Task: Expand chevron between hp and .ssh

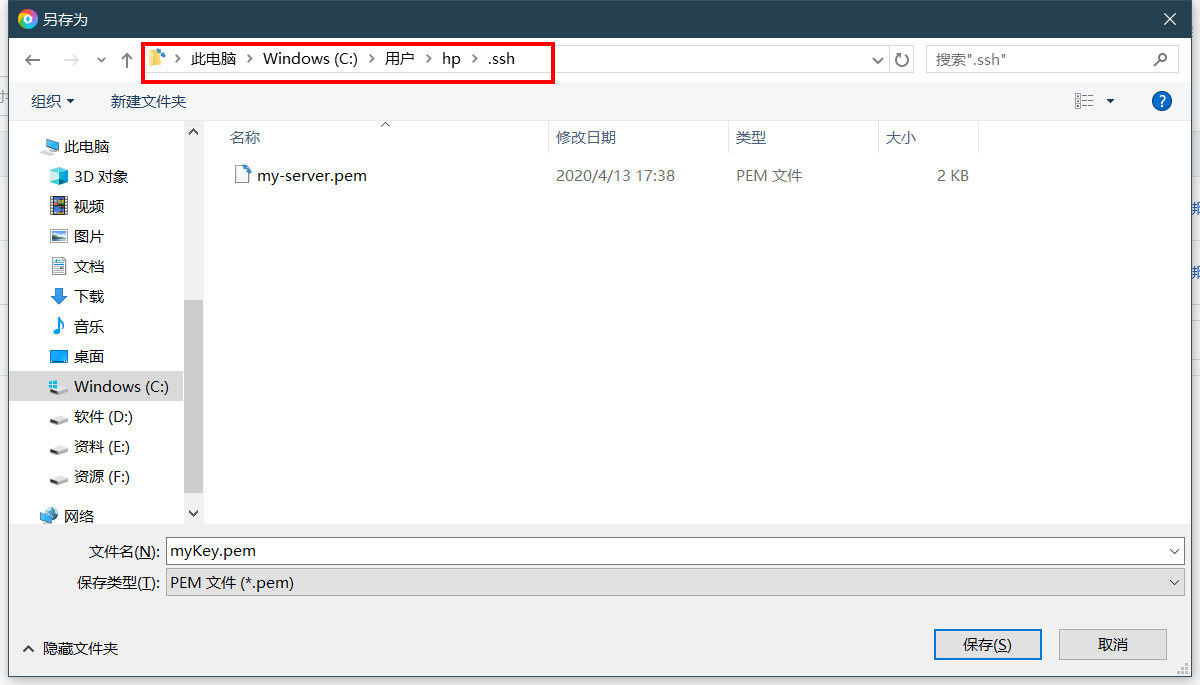Action: click(x=475, y=59)
